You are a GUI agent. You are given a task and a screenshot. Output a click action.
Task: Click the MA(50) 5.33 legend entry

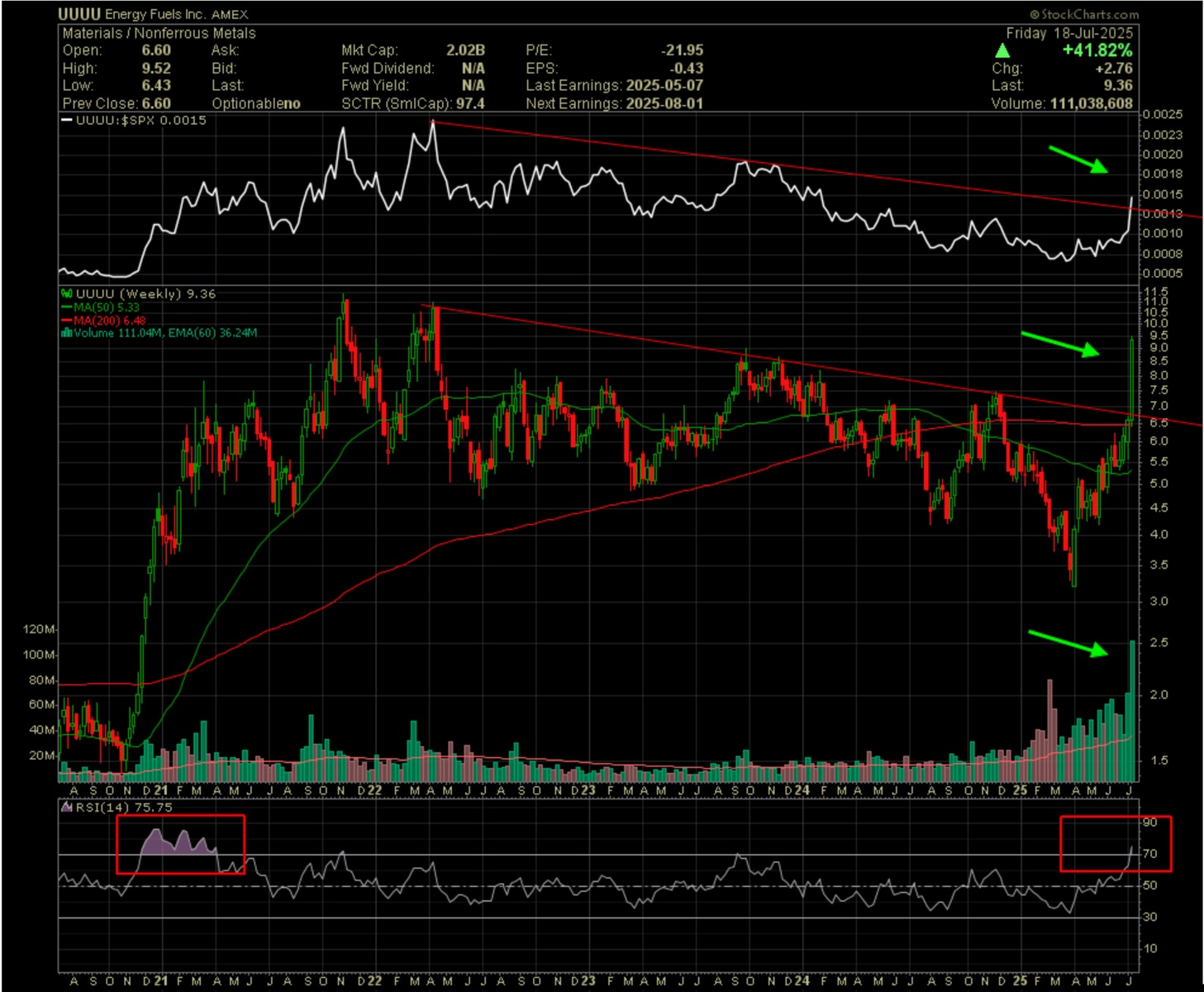tap(107, 307)
